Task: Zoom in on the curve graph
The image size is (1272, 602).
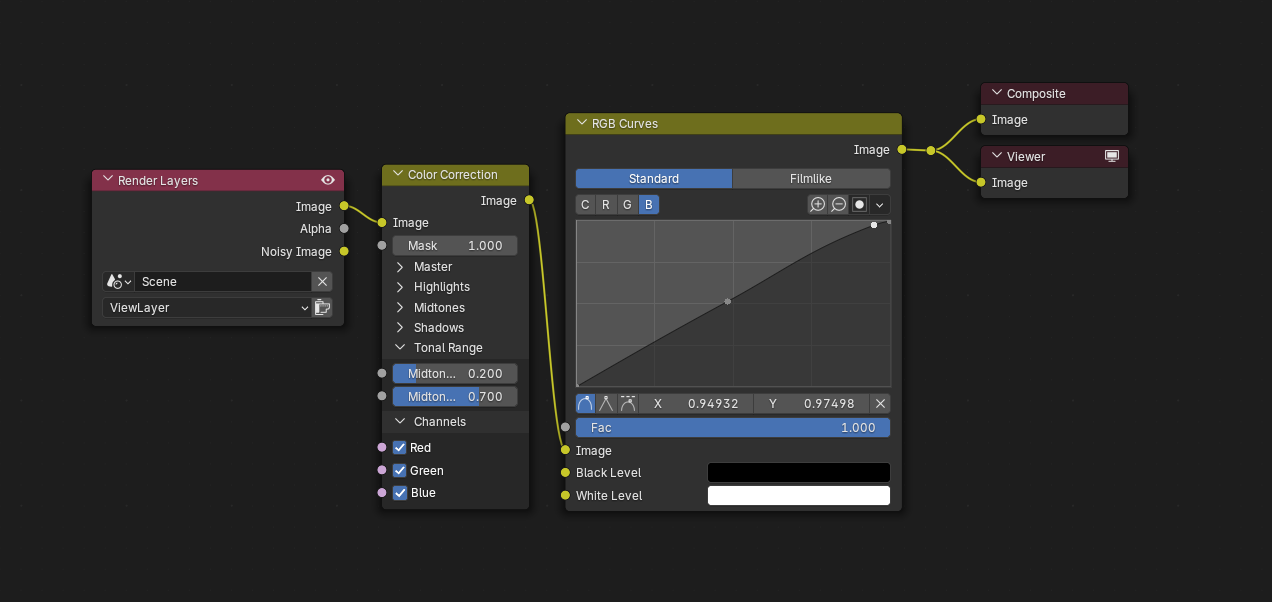Action: click(x=817, y=205)
